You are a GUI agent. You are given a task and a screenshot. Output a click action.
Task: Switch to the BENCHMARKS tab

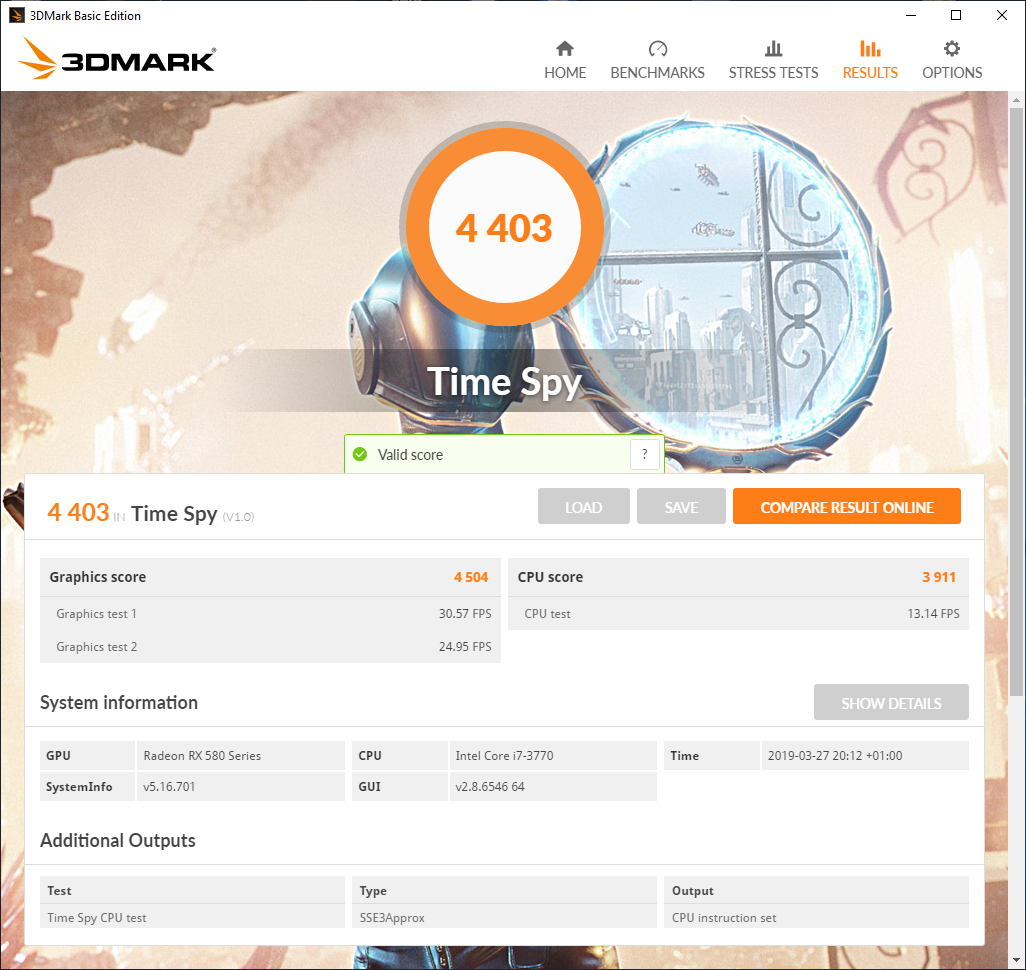pos(658,60)
